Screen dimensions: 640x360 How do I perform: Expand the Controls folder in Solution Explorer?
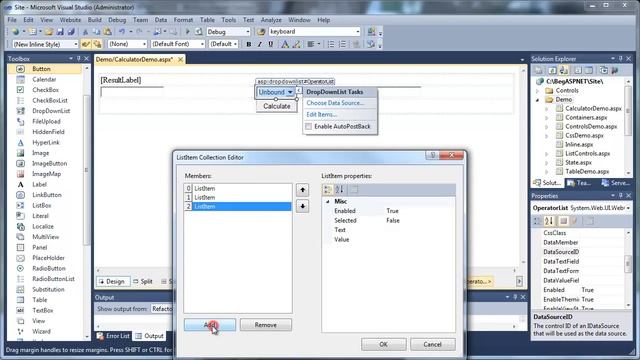538,91
